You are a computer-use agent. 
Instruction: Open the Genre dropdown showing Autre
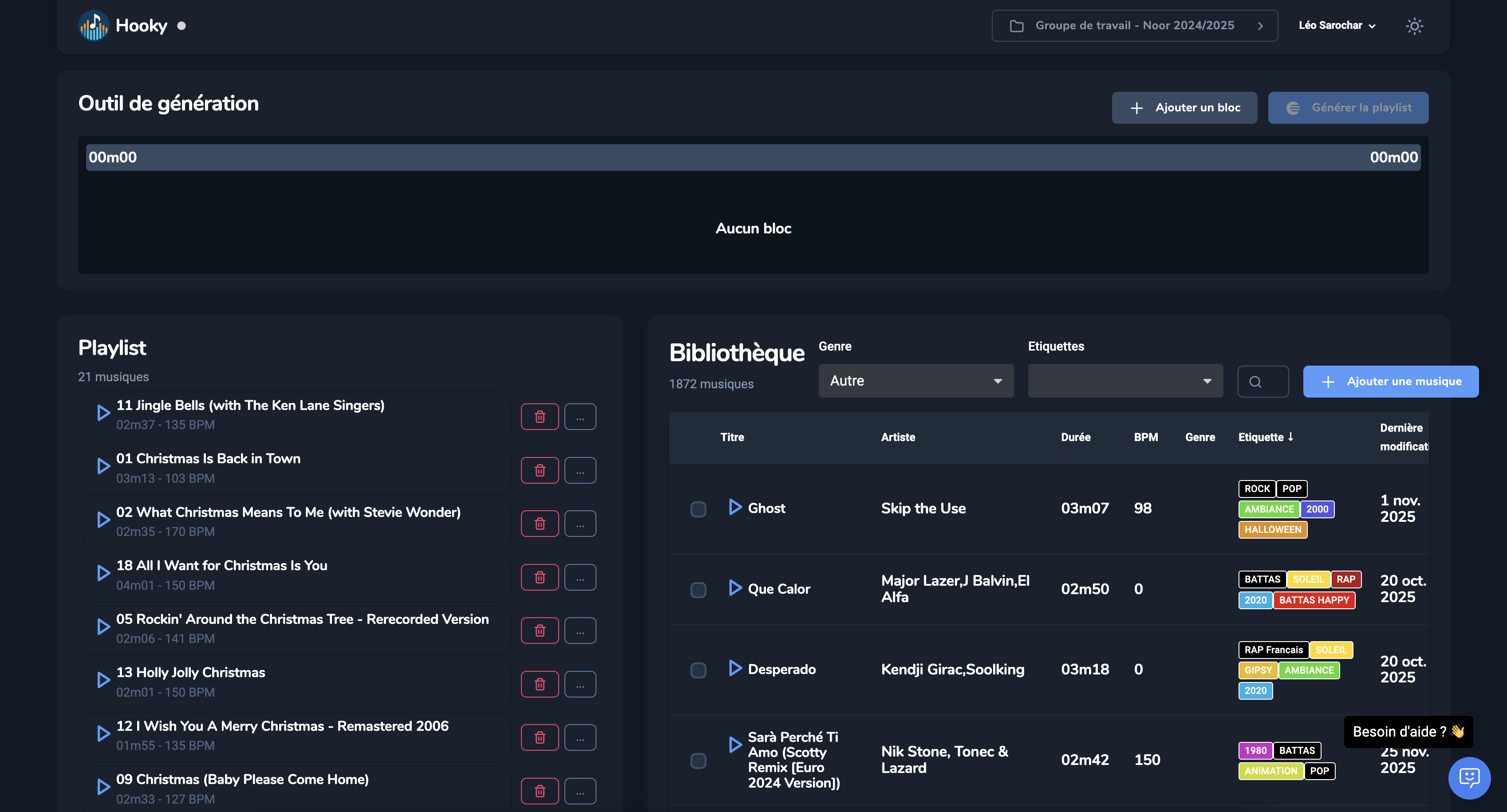pyautogui.click(x=915, y=382)
